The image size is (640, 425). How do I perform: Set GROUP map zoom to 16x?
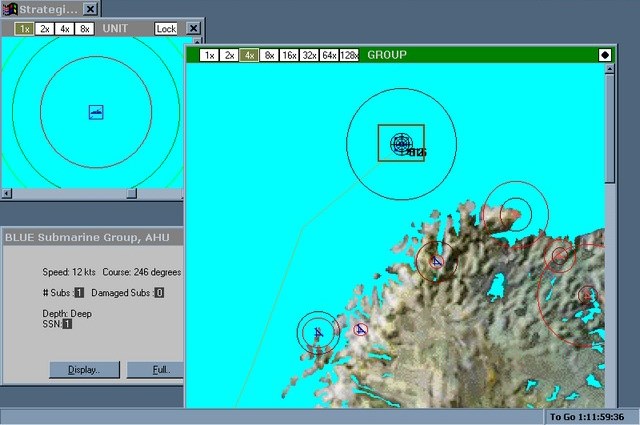tap(289, 55)
